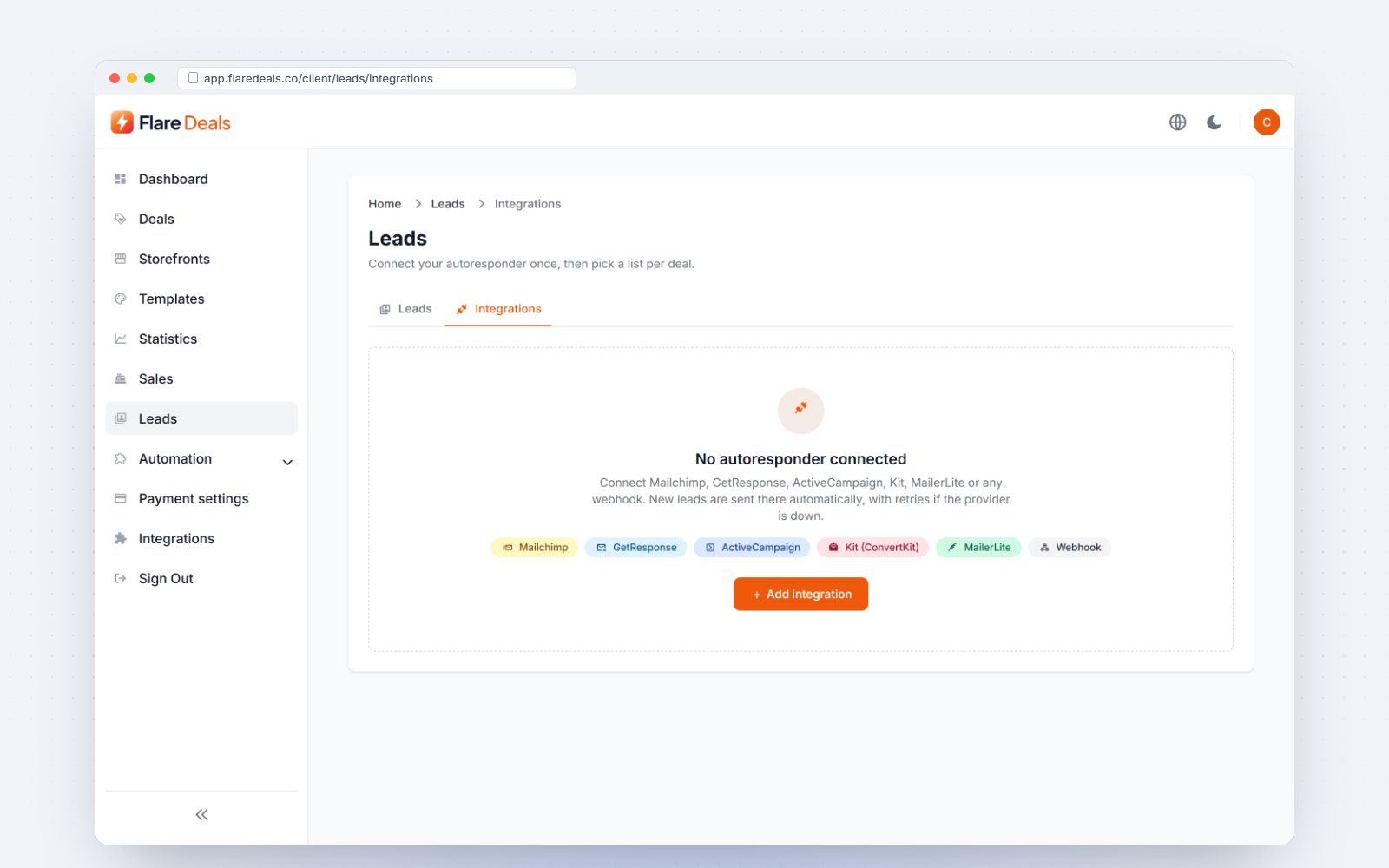
Task: Switch to the Integrations tab
Action: tap(498, 309)
